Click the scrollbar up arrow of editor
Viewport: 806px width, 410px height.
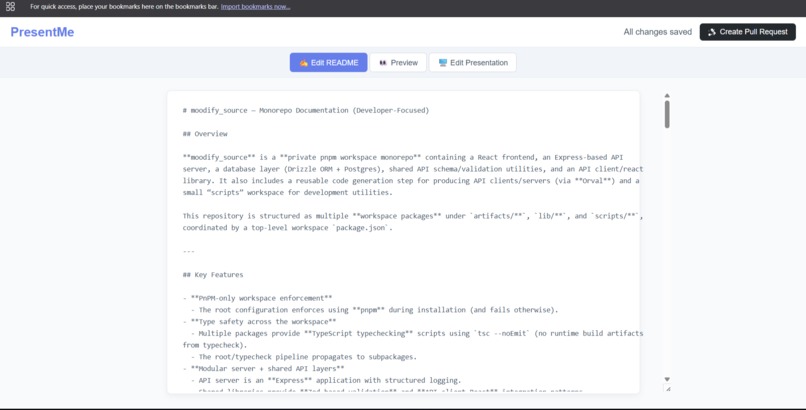[667, 96]
